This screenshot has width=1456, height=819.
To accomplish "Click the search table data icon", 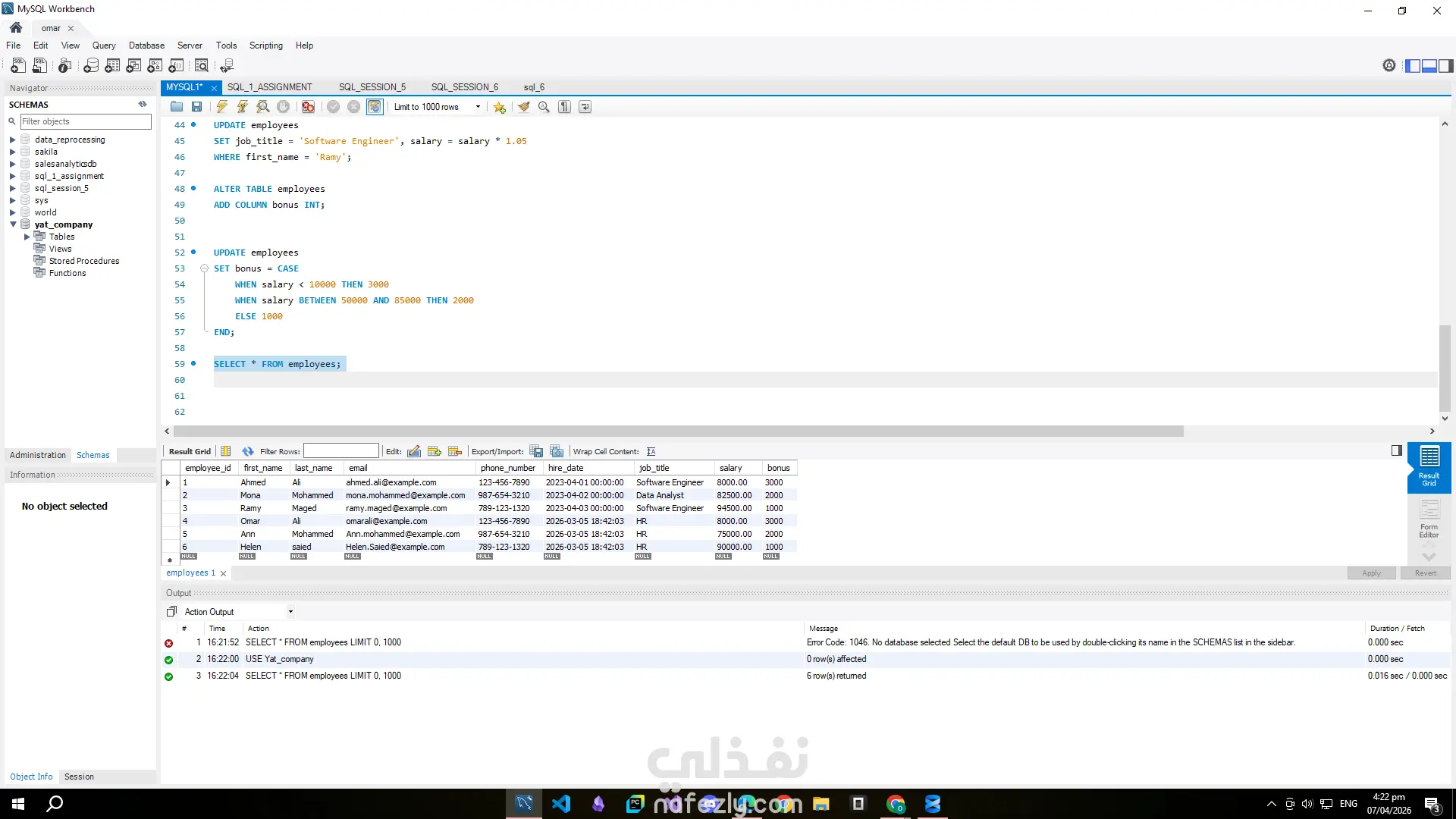I will 202,66.
